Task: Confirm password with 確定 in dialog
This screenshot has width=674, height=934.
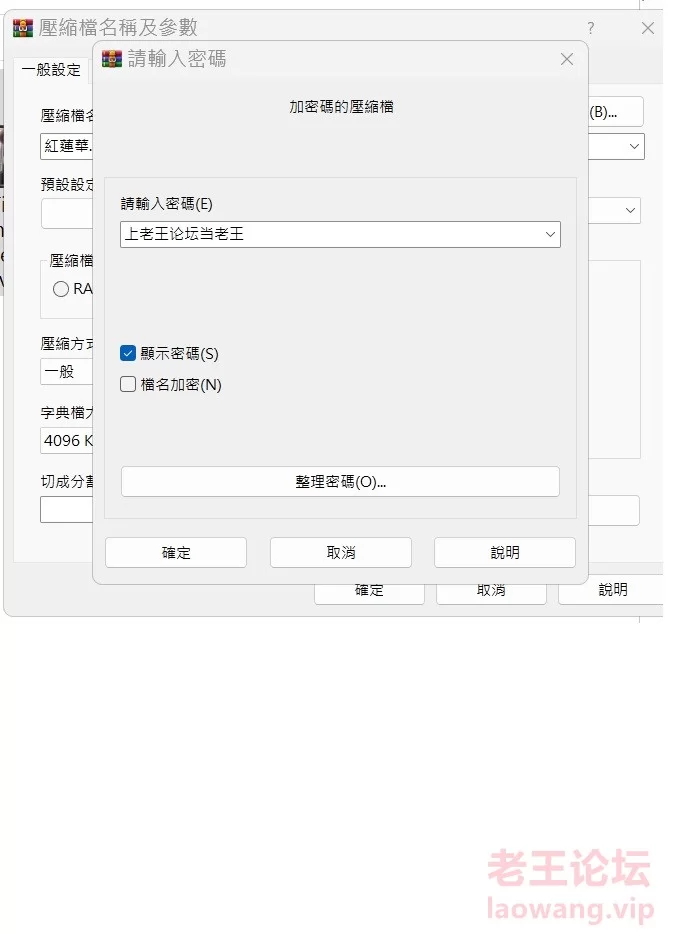Action: tap(176, 552)
